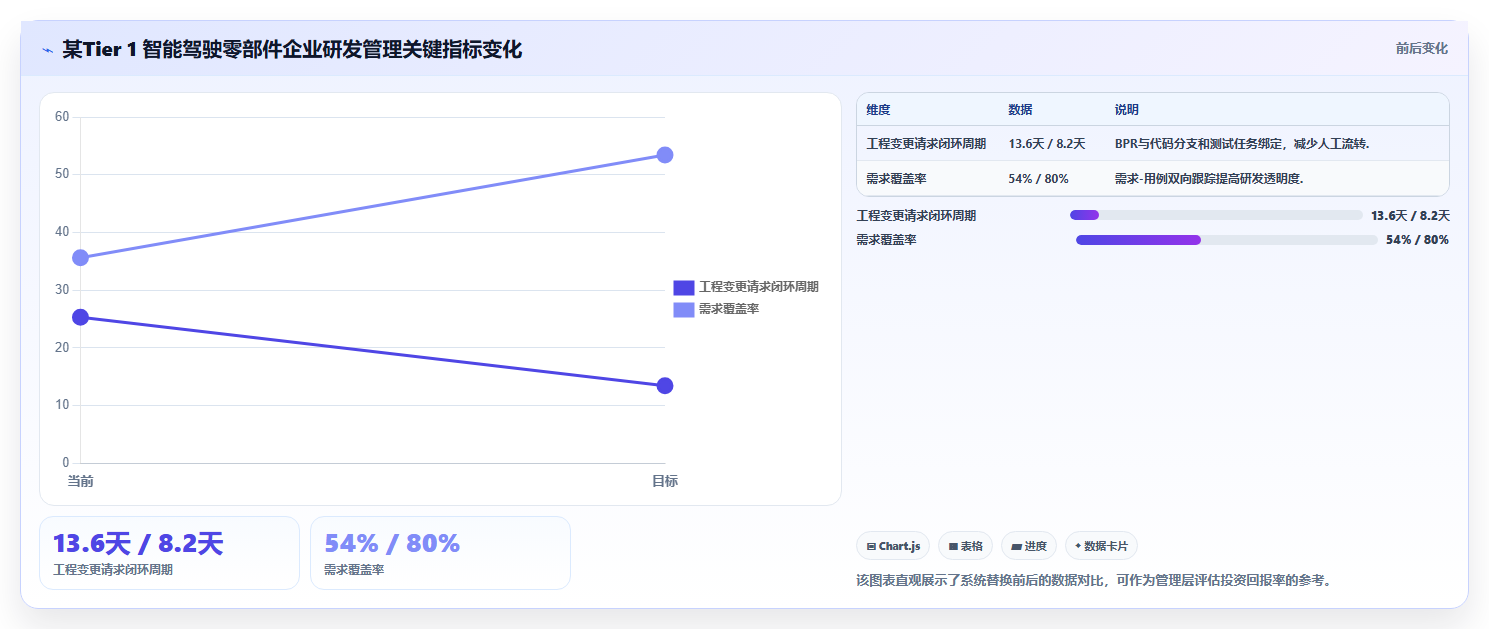The width and height of the screenshot is (1489, 629).
Task: Click the 当前 x-axis label
Action: coord(81,482)
